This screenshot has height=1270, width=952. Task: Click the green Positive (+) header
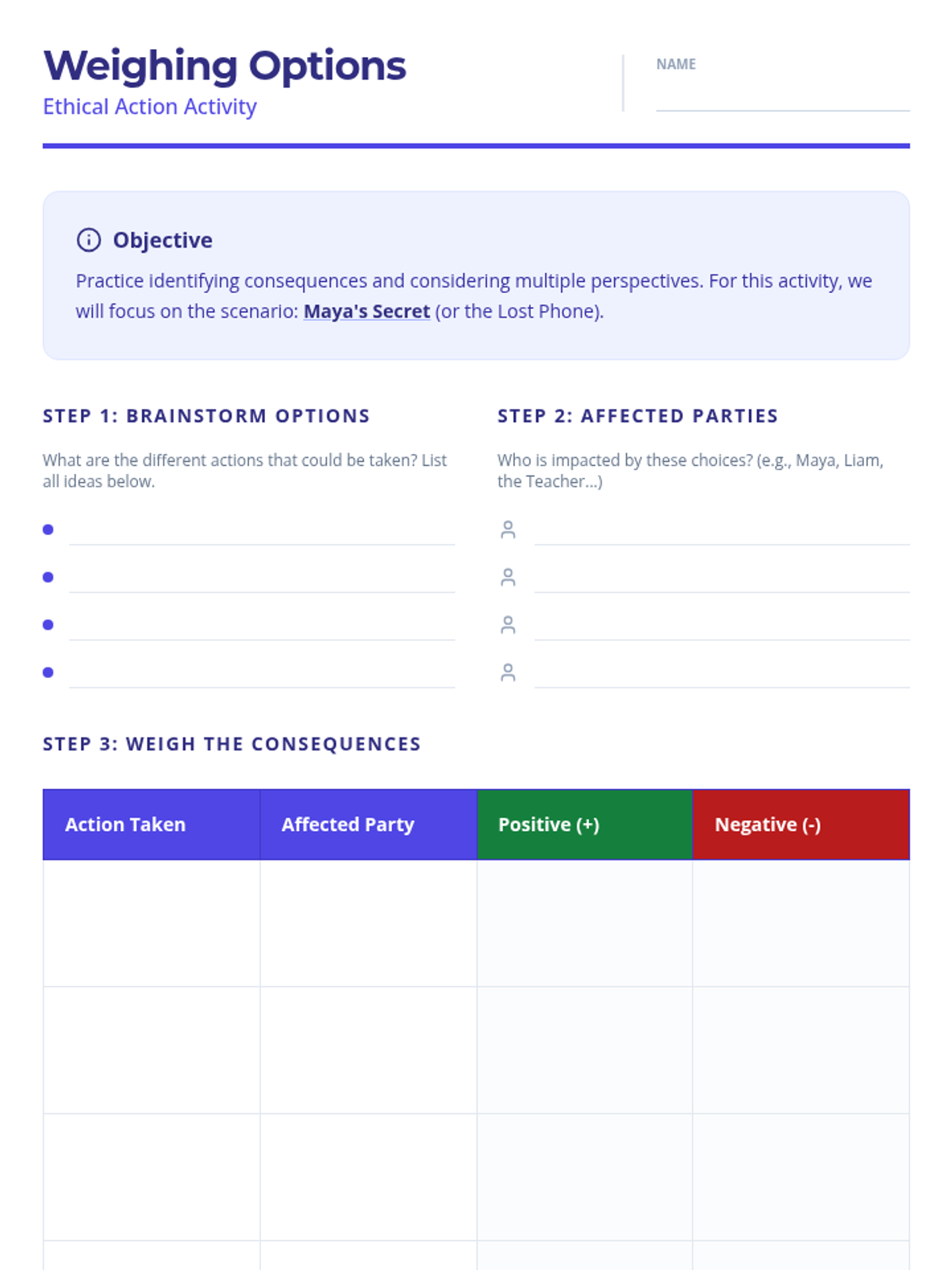[585, 825]
